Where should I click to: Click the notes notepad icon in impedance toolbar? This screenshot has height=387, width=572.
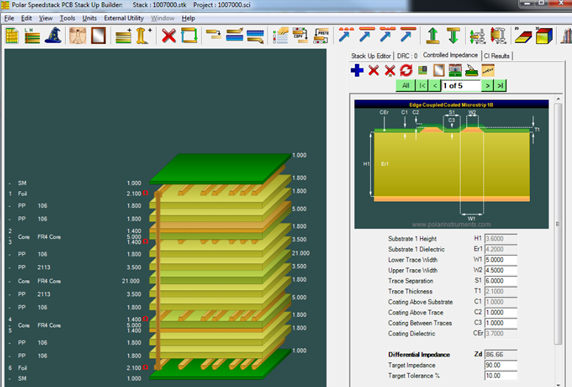coord(488,70)
